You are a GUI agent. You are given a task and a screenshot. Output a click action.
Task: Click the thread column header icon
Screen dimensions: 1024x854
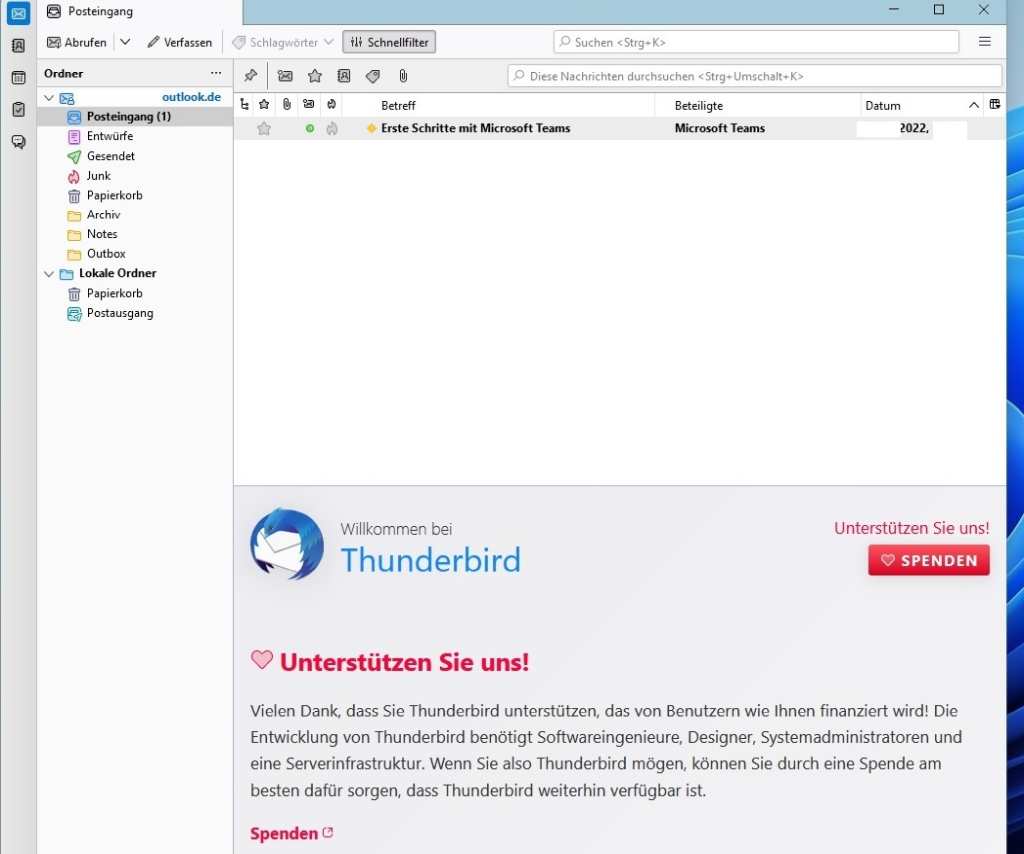click(x=244, y=104)
